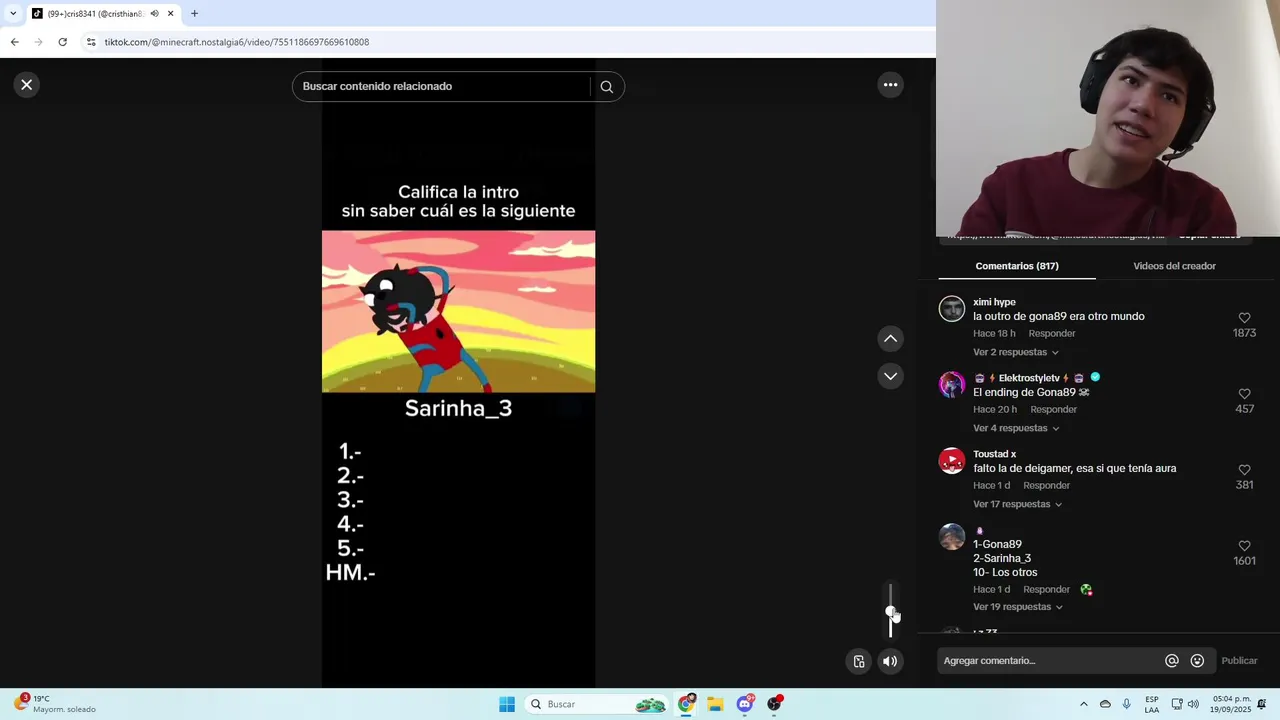Click the Agregar comentario input field
Screen dimensions: 1280x720
tap(1050, 661)
